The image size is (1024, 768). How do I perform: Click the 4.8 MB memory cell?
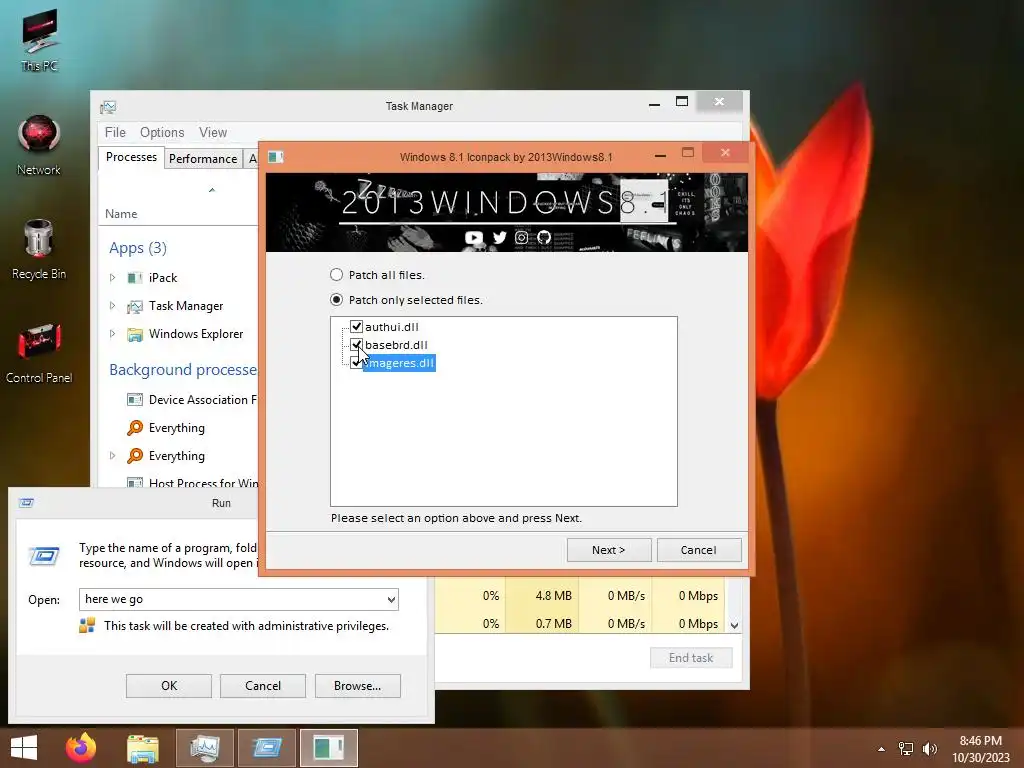(x=542, y=596)
